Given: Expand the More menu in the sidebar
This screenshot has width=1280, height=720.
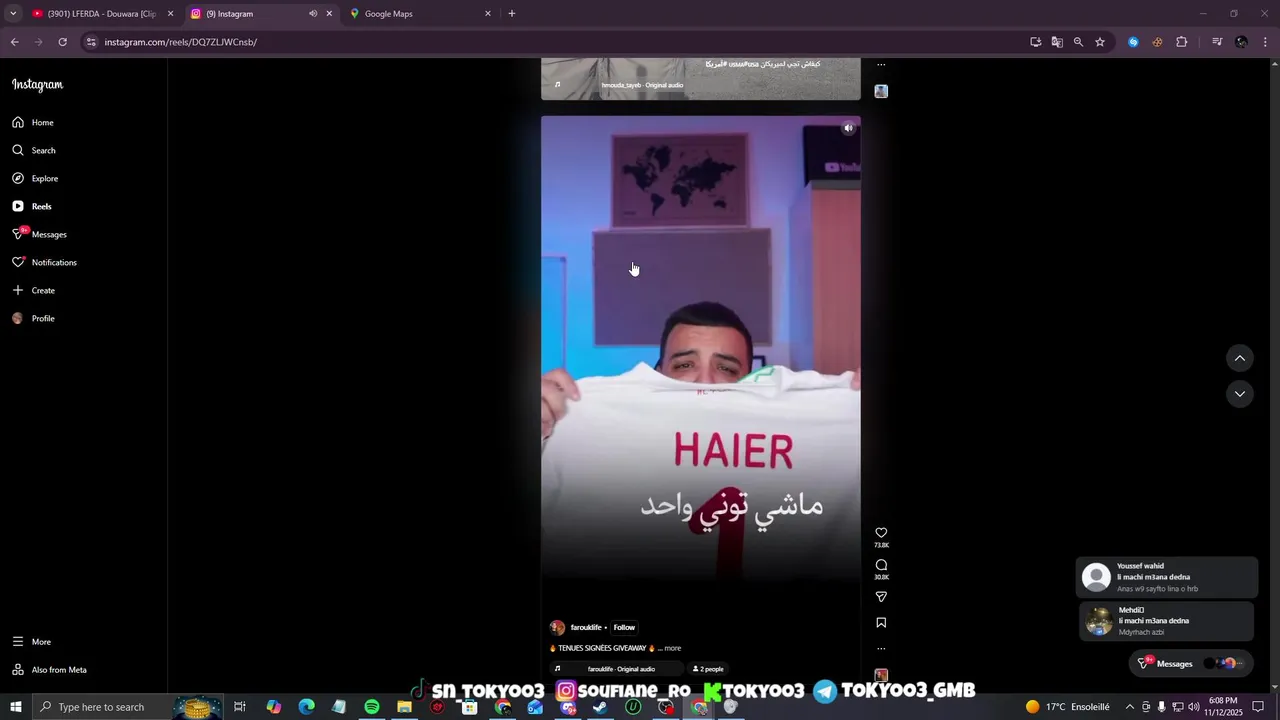Looking at the screenshot, I should pyautogui.click(x=32, y=642).
